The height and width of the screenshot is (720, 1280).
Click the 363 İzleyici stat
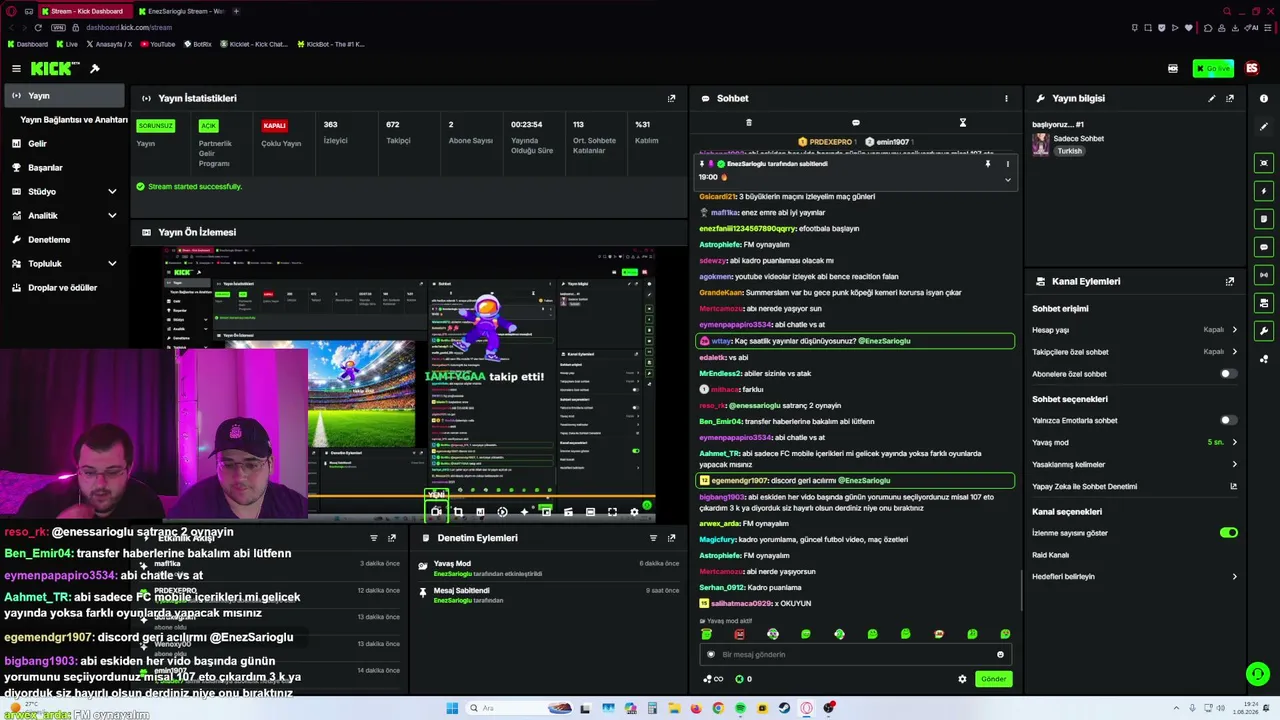(x=335, y=132)
